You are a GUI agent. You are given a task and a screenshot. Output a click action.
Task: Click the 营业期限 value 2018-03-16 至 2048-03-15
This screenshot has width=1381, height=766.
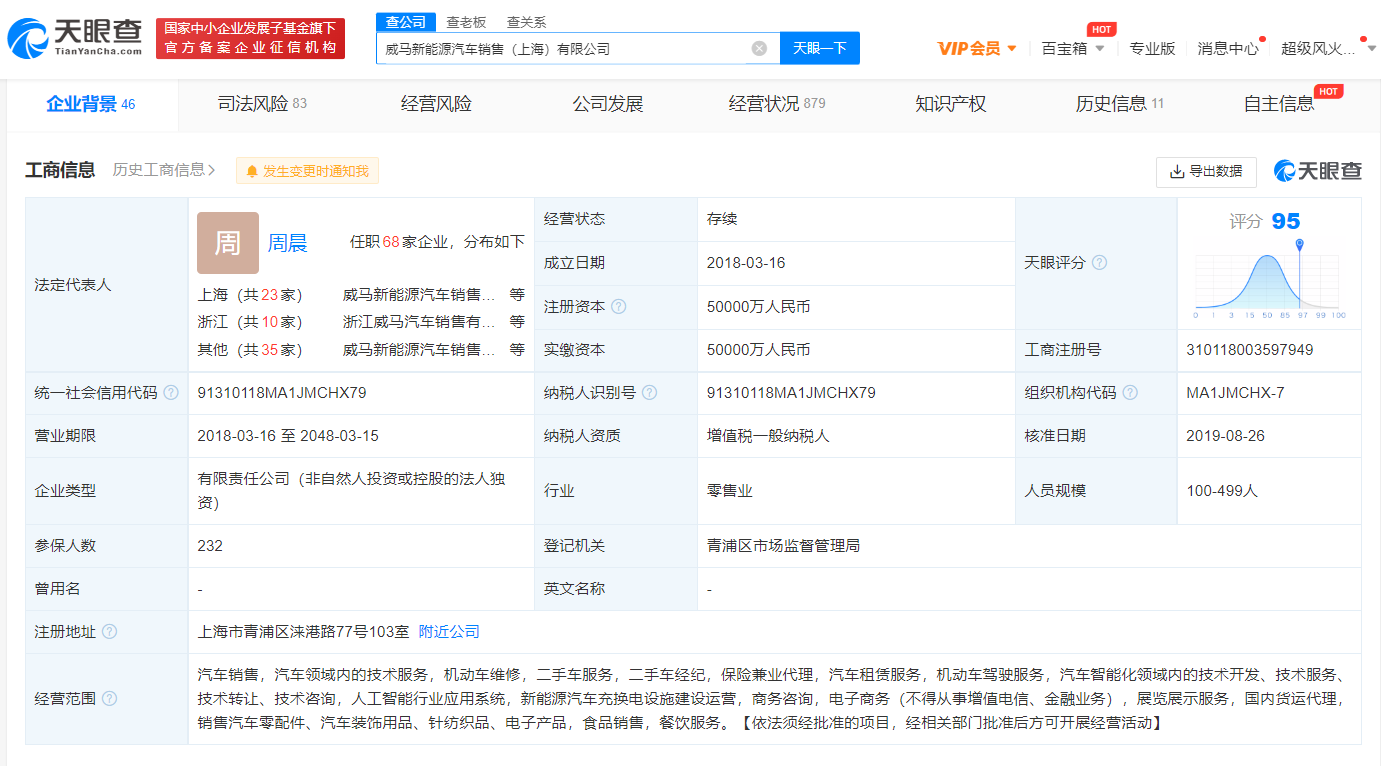coord(288,436)
